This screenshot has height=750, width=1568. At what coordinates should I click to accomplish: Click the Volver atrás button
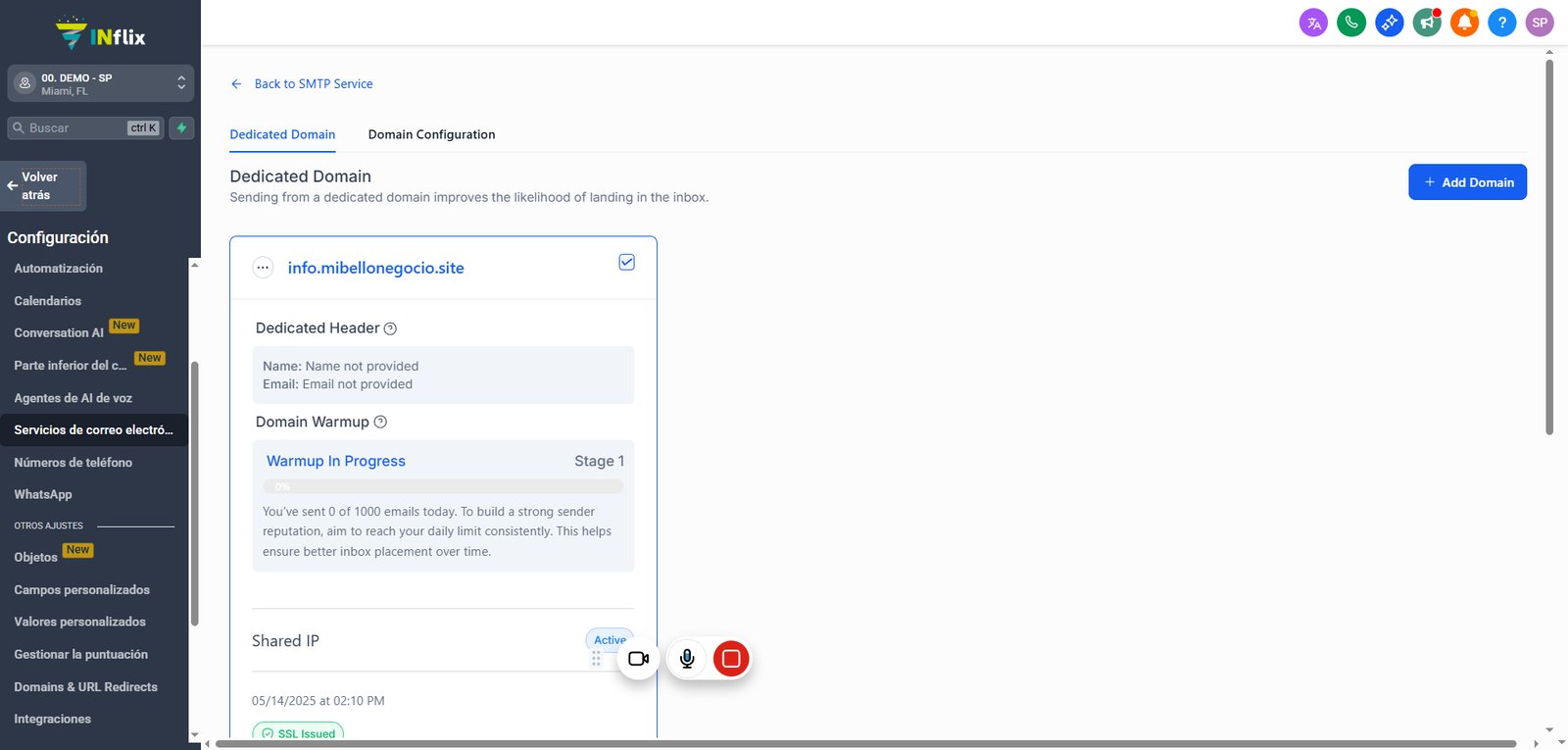click(x=43, y=186)
